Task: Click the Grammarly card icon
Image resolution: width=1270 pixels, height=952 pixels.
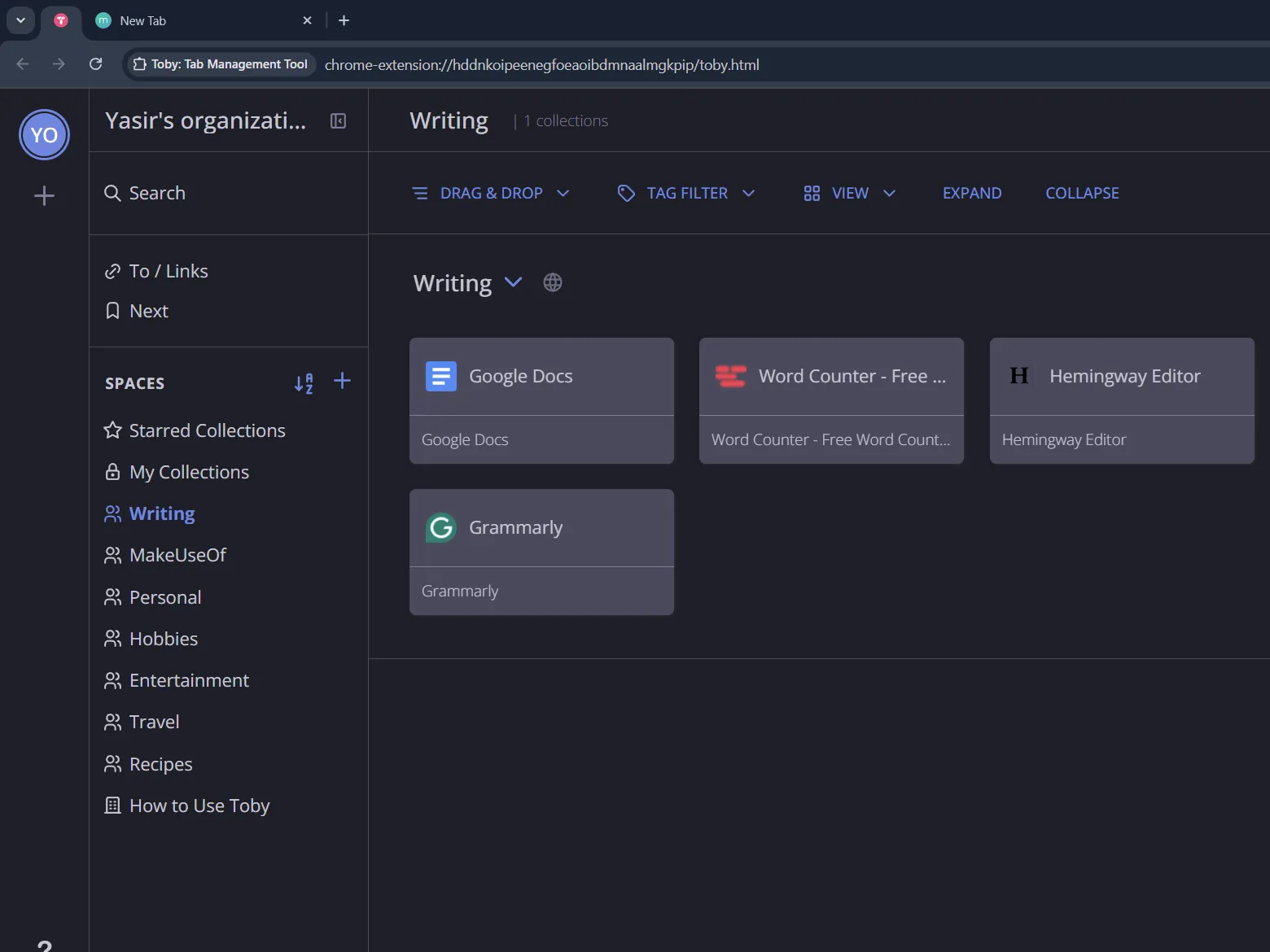Action: [440, 527]
